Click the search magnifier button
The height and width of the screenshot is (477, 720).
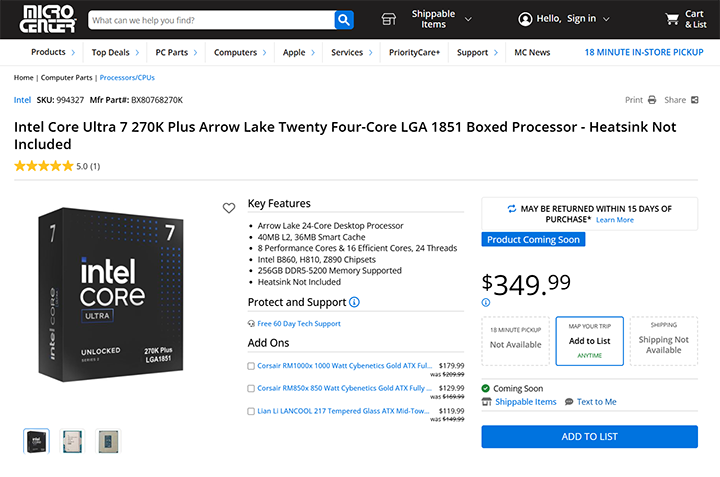344,19
